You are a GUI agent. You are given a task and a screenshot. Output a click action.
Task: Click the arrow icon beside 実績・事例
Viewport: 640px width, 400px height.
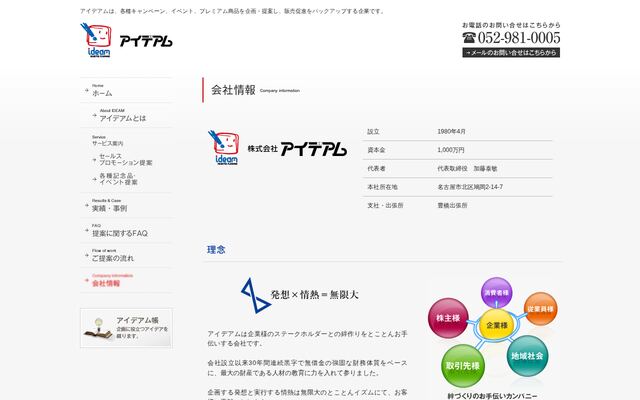pyautogui.click(x=87, y=205)
